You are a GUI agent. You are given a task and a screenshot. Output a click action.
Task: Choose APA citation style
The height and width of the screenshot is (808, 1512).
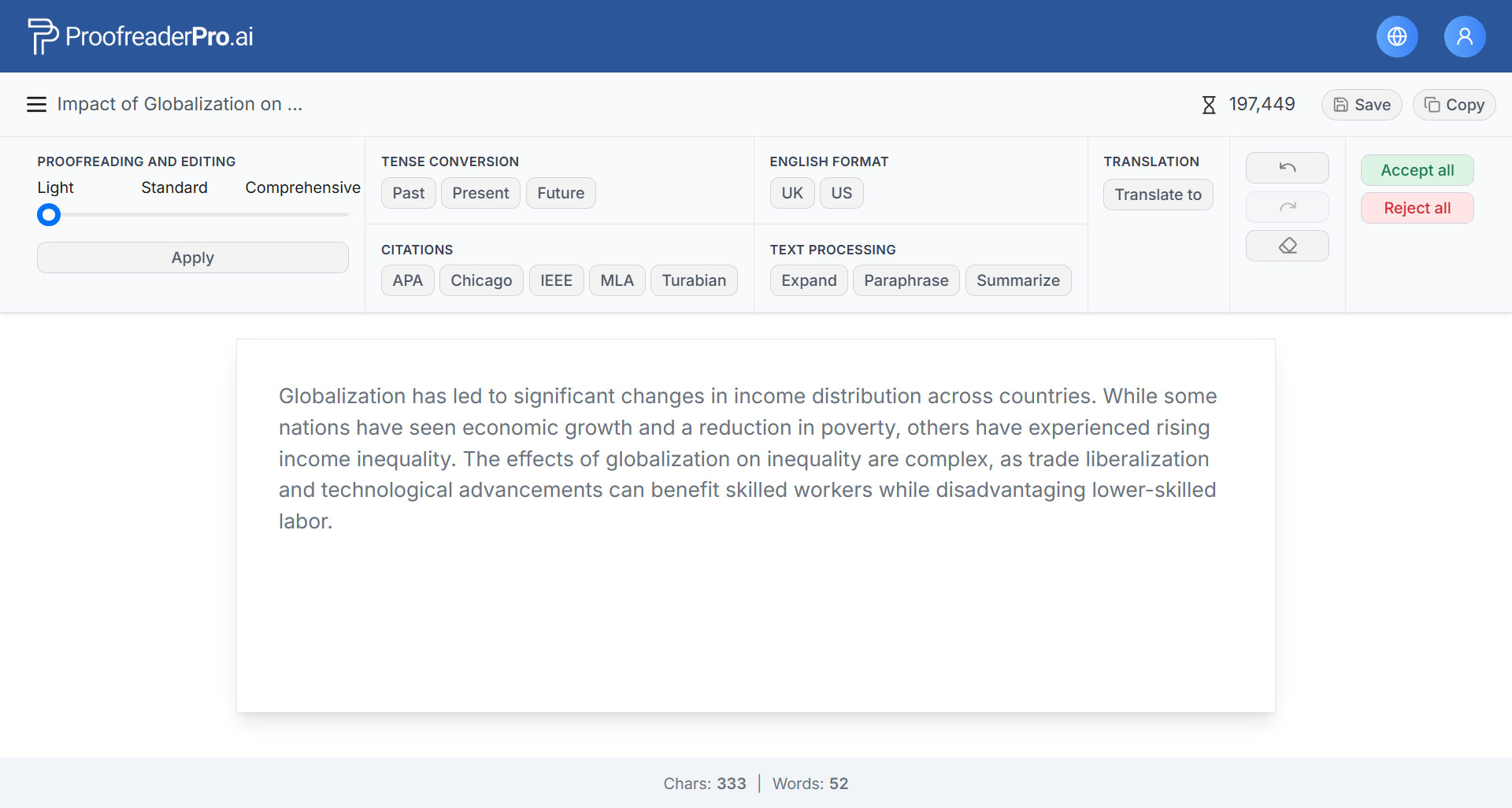coord(407,280)
